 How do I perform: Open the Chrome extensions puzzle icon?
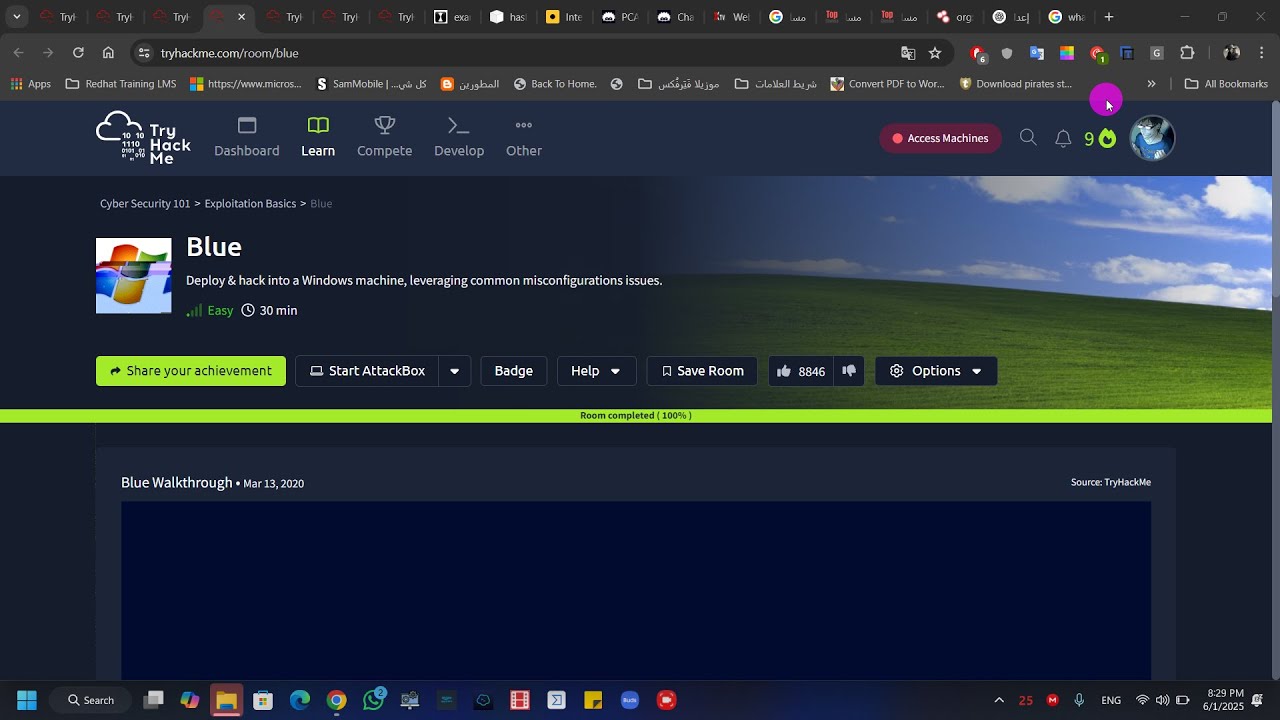[1187, 53]
